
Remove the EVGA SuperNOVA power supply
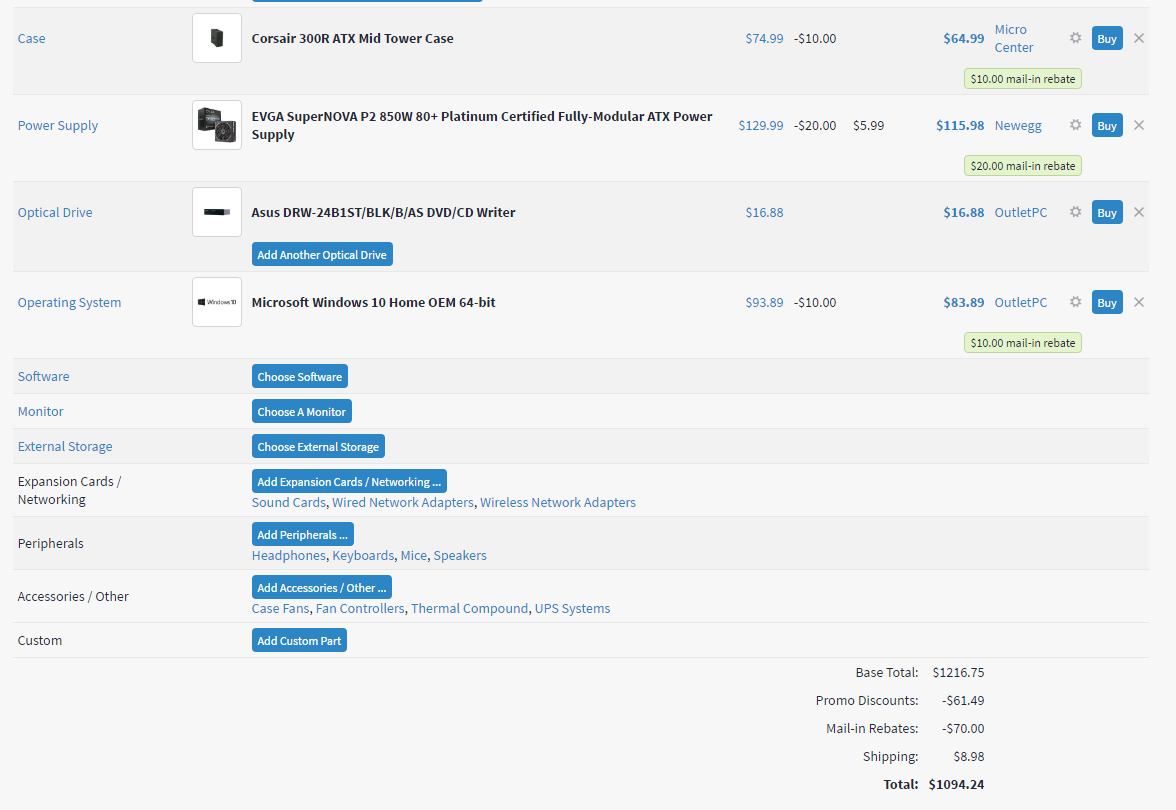coord(1138,124)
